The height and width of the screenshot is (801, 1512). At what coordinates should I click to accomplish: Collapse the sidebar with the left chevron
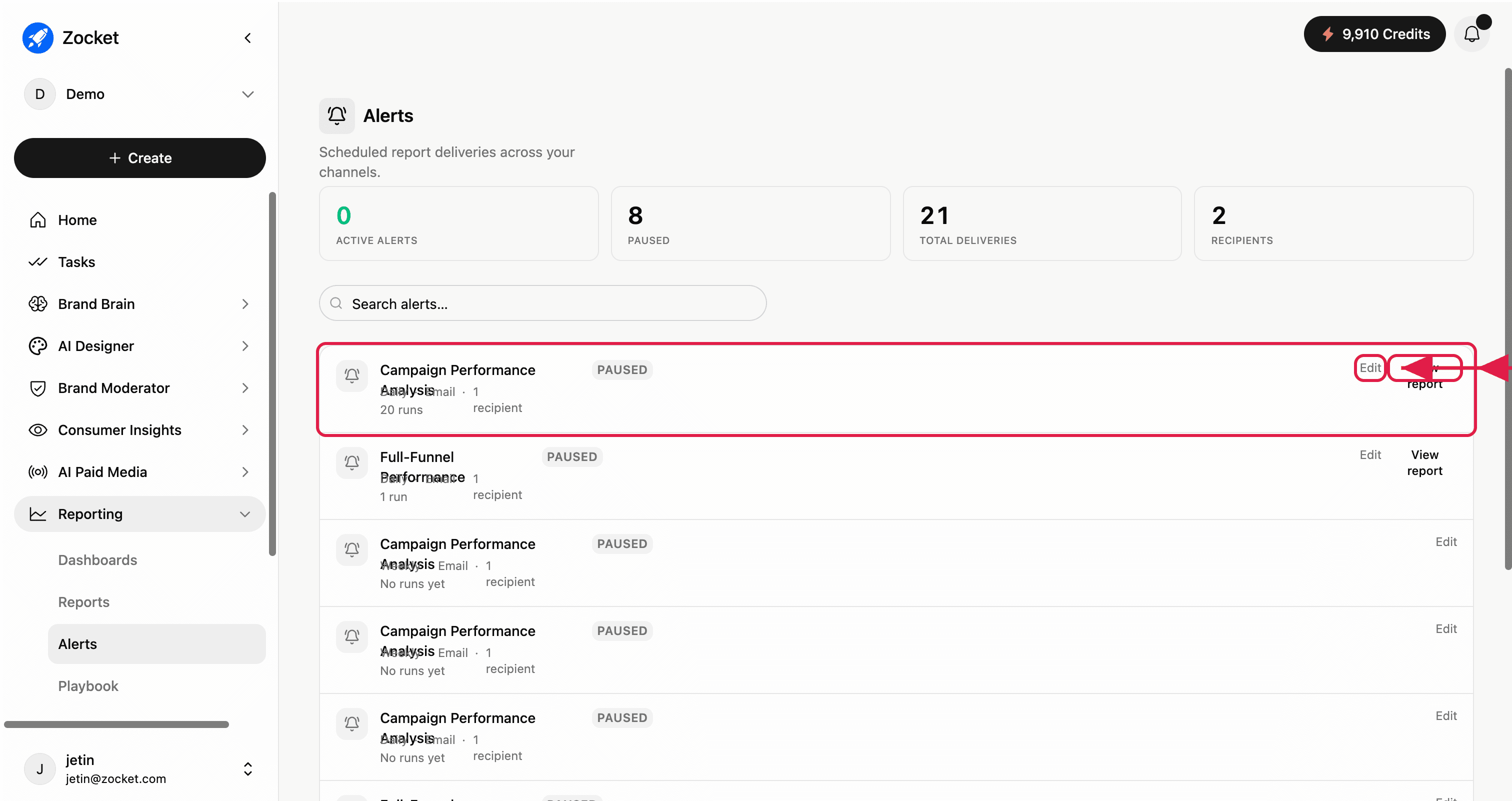(247, 38)
